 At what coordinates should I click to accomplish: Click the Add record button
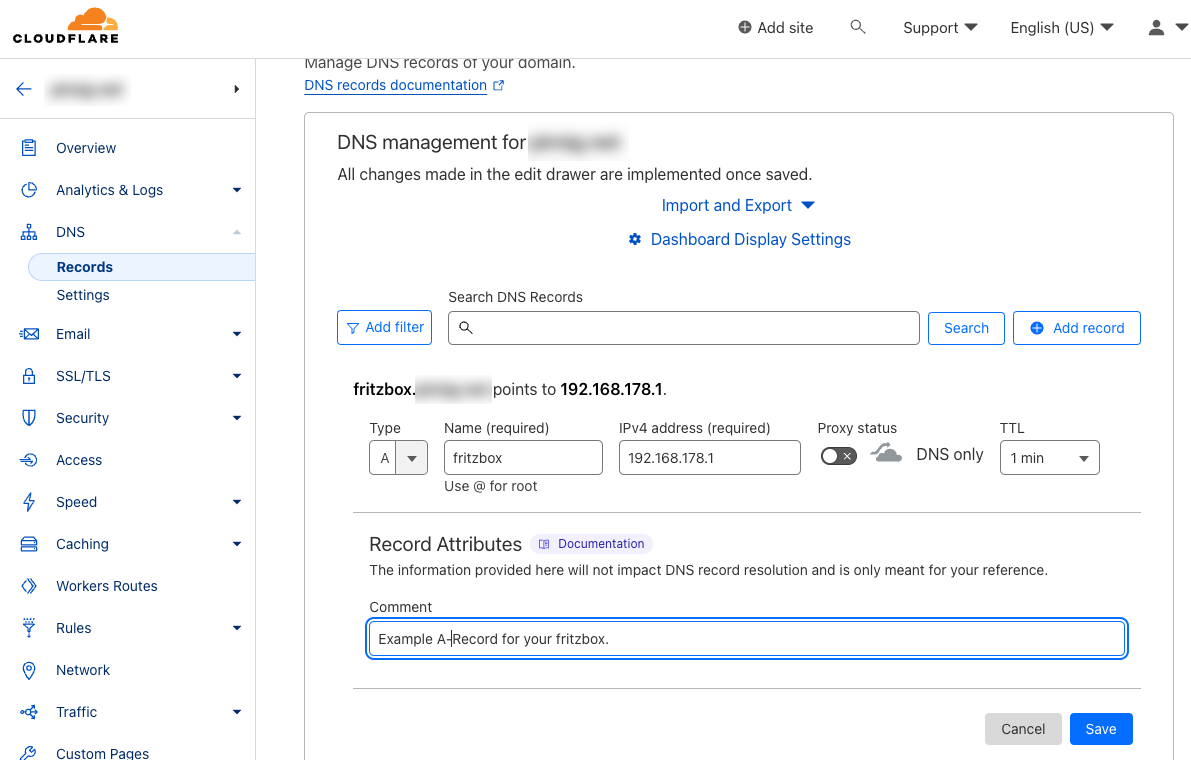coord(1076,328)
